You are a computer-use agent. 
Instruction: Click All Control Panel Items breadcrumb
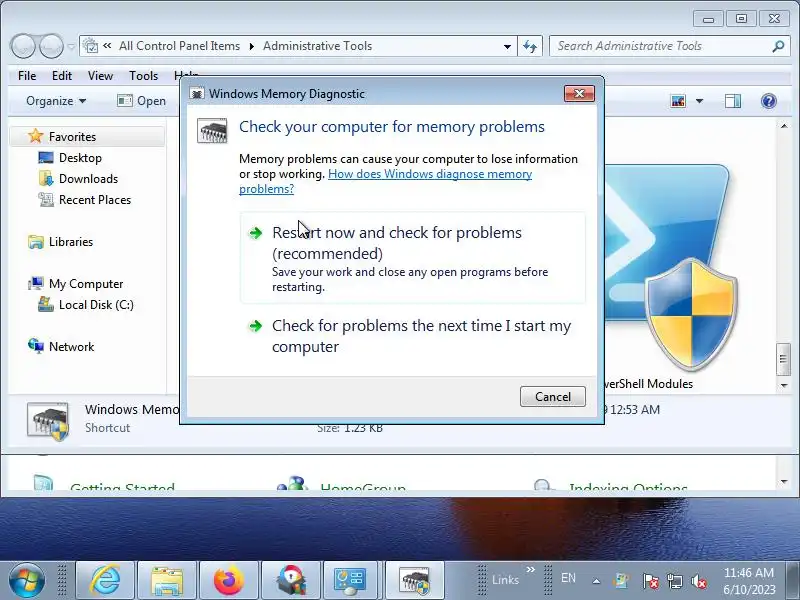coord(180,46)
